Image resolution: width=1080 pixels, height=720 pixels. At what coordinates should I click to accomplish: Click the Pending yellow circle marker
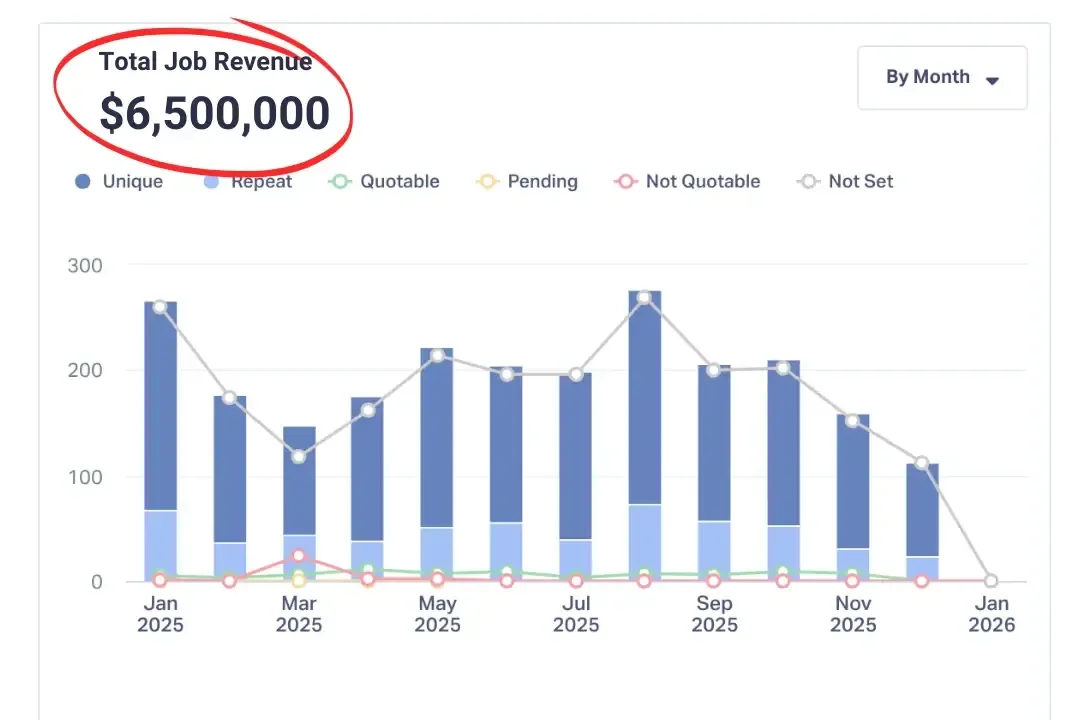(x=487, y=181)
